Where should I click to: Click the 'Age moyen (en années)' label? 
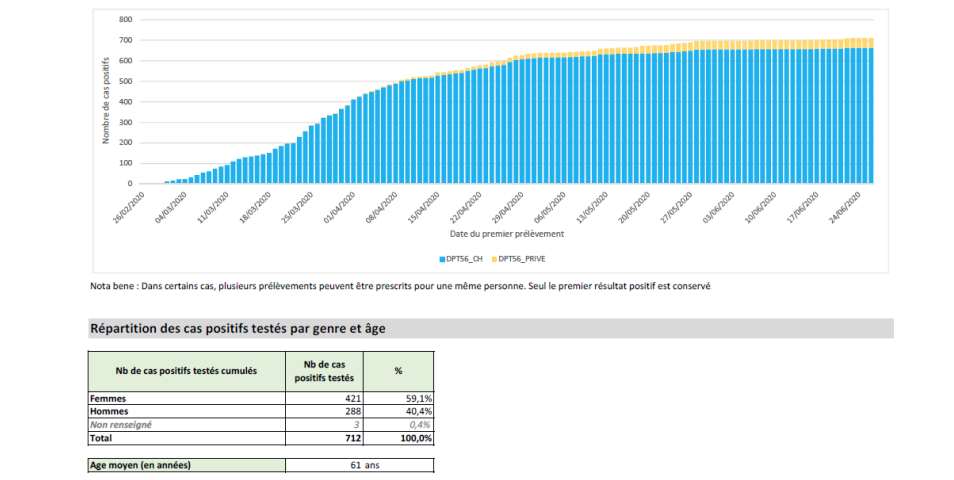(140, 465)
